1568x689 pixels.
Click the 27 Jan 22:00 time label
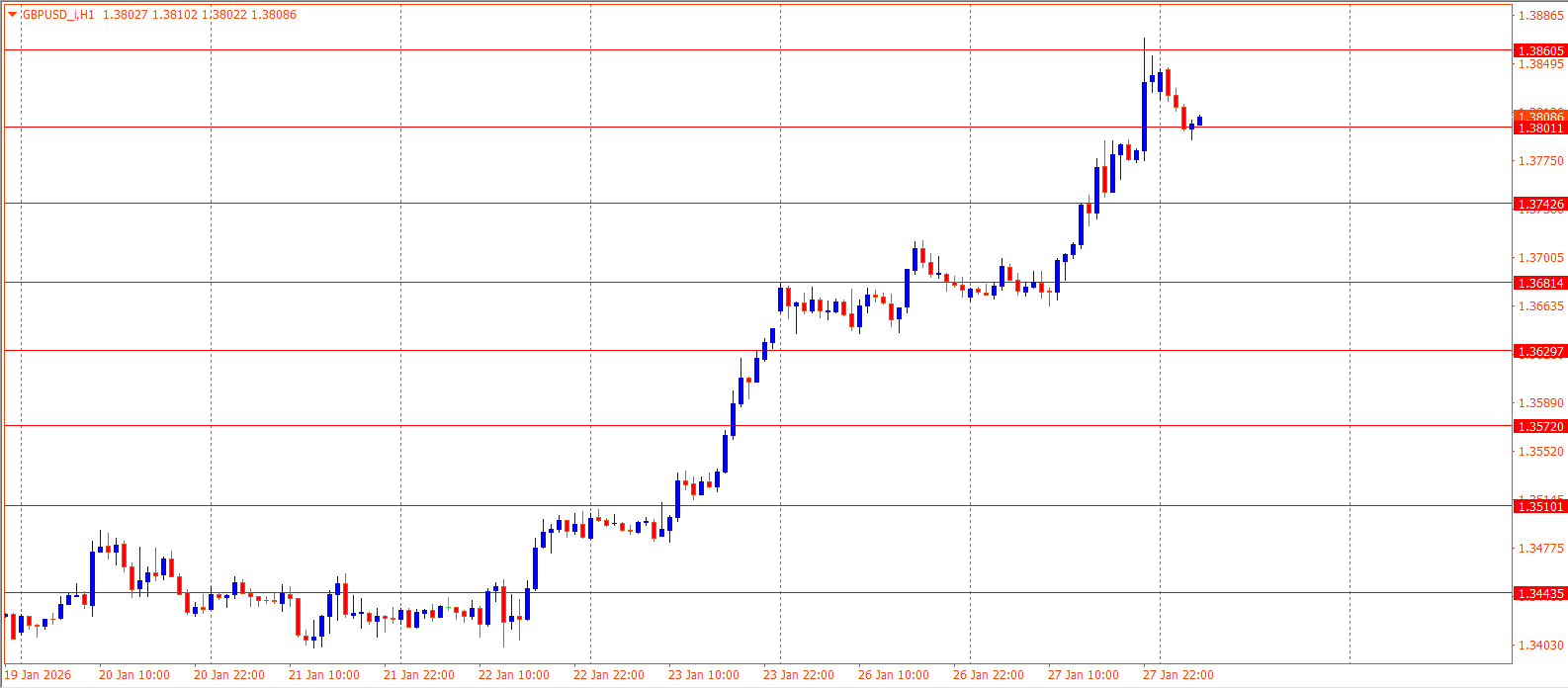tap(1178, 675)
